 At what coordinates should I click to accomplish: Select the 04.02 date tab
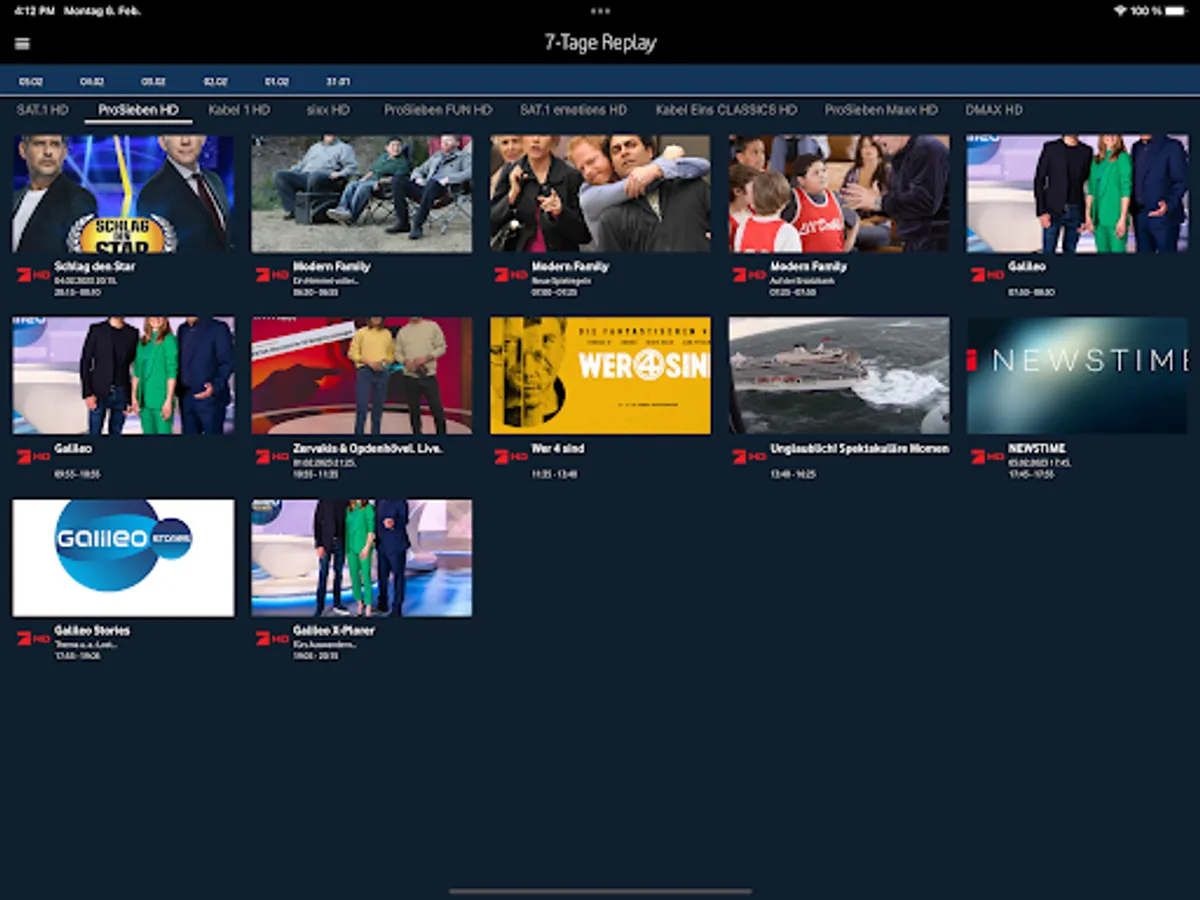(x=92, y=81)
